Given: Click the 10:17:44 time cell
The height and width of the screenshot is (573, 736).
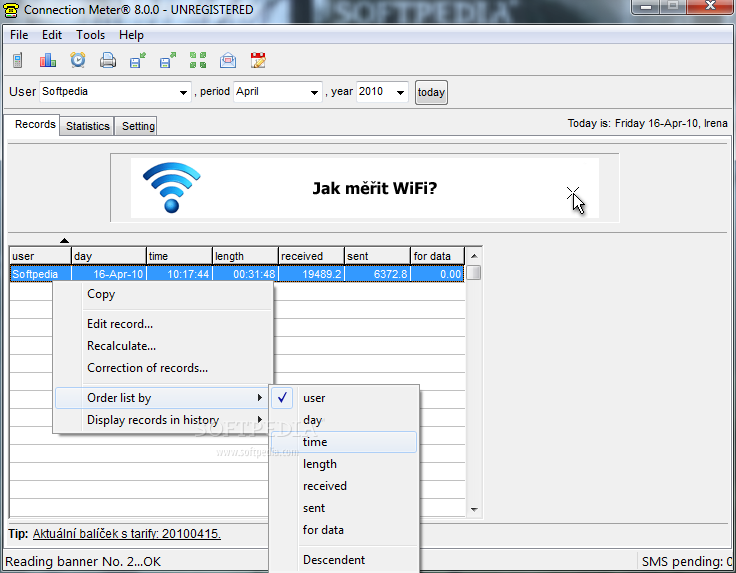Looking at the screenshot, I should coord(179,274).
